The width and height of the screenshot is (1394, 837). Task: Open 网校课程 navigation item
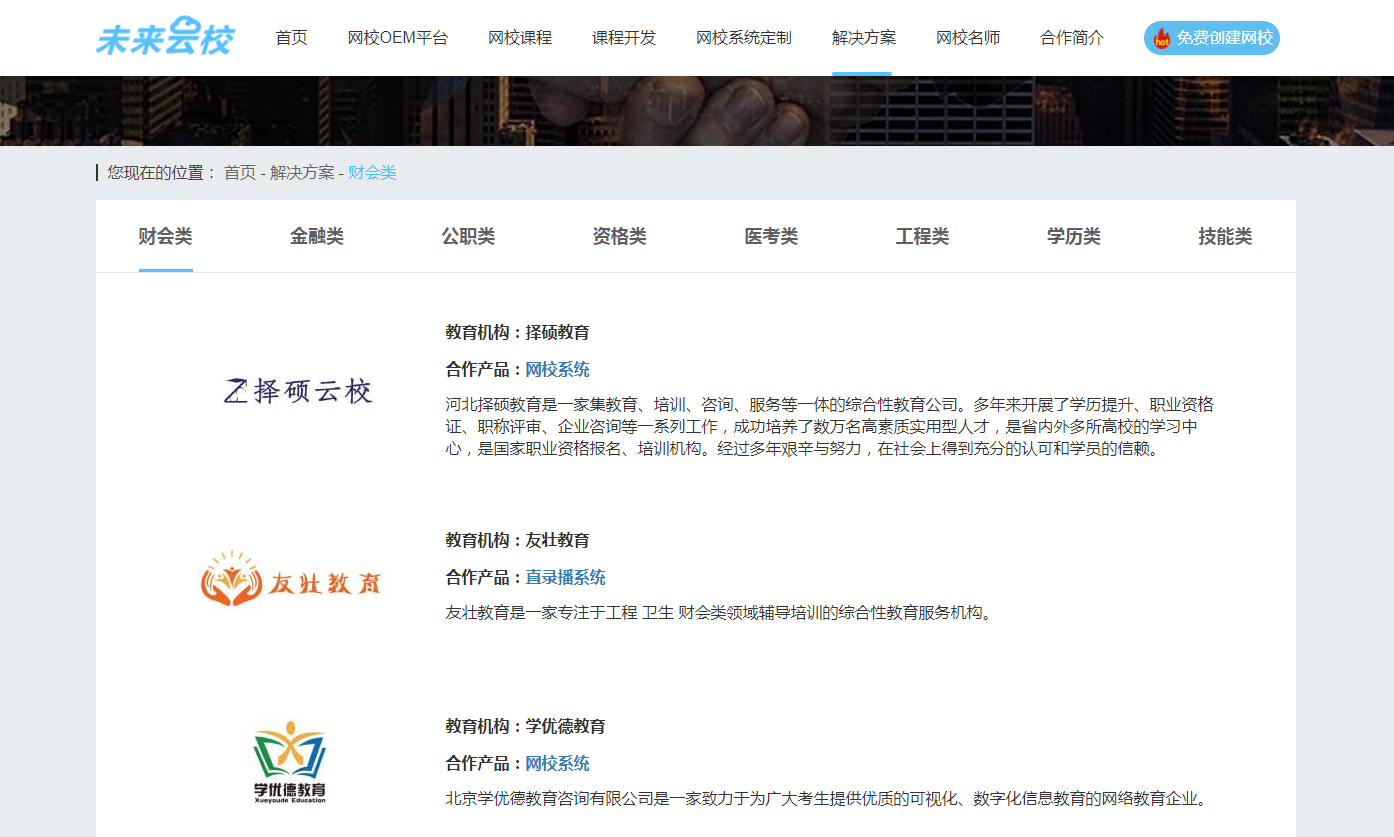tap(520, 38)
